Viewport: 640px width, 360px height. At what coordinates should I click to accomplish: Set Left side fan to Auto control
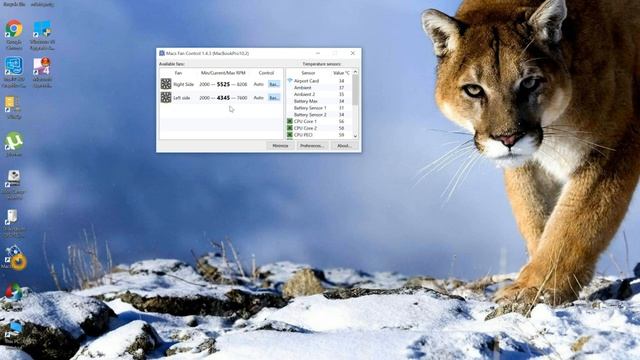pyautogui.click(x=258, y=98)
